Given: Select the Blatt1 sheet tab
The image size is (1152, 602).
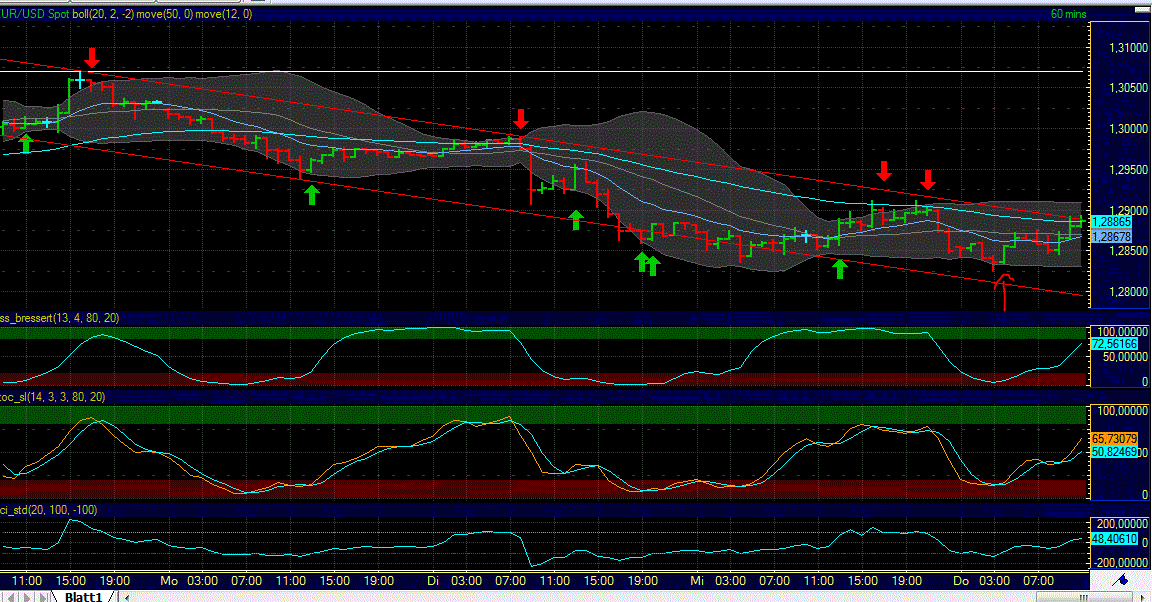Looking at the screenshot, I should point(83,597).
